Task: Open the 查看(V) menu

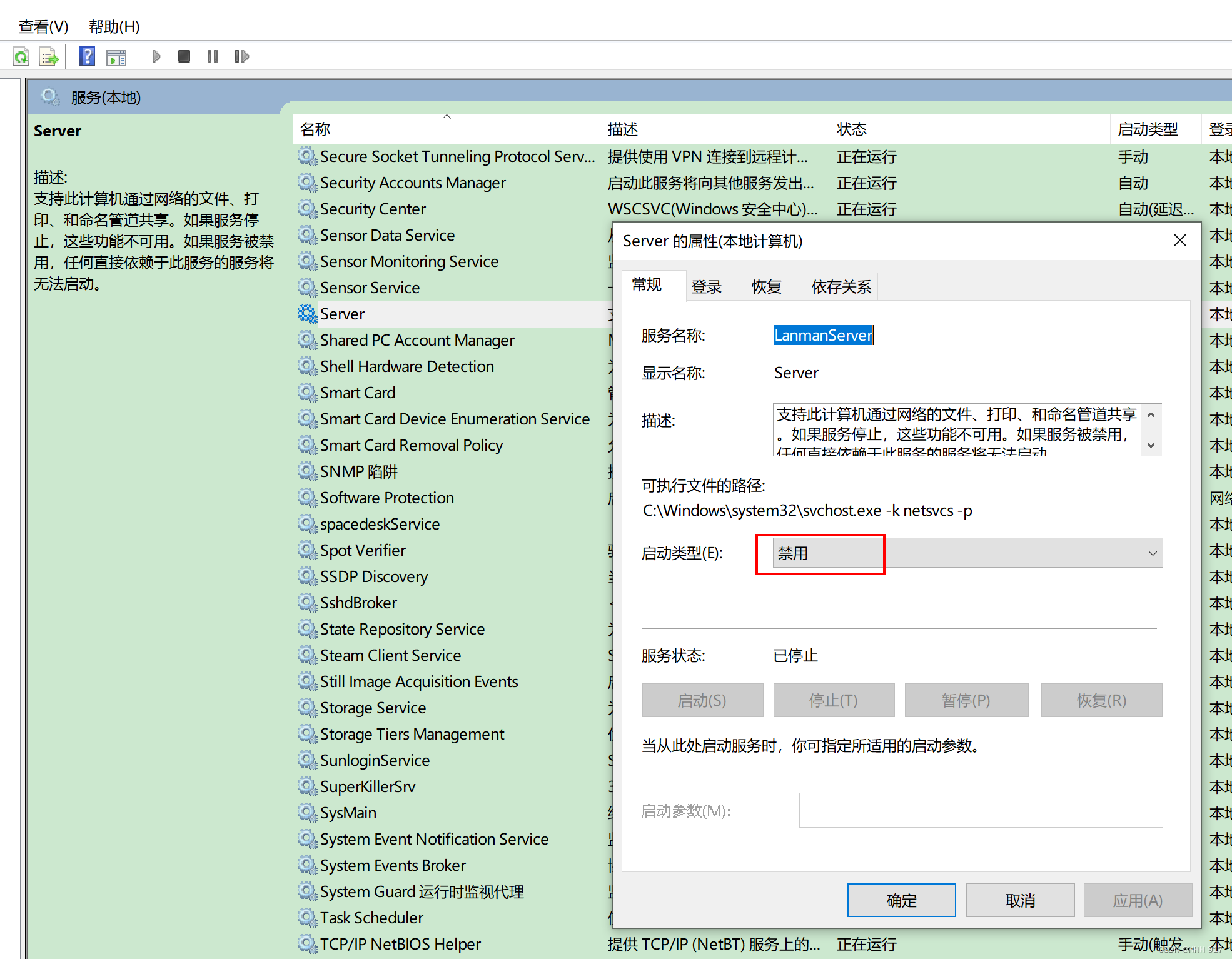Action: [x=43, y=27]
